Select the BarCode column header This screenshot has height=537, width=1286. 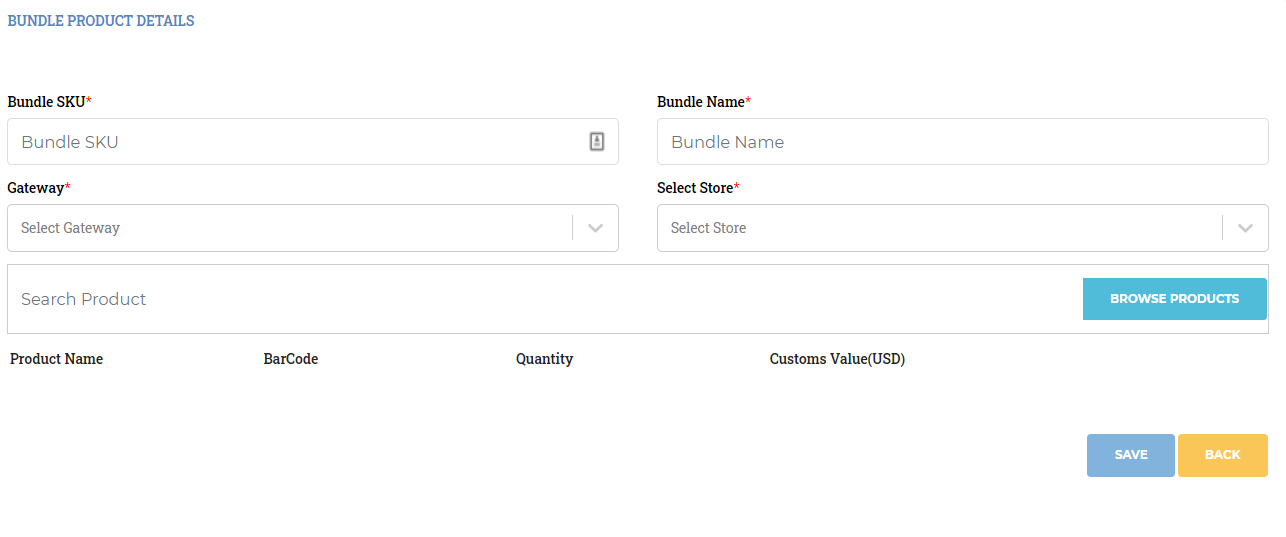click(x=291, y=359)
